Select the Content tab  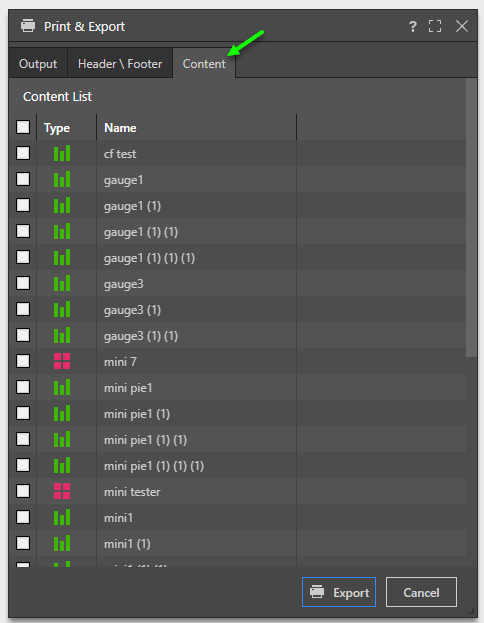[x=204, y=64]
